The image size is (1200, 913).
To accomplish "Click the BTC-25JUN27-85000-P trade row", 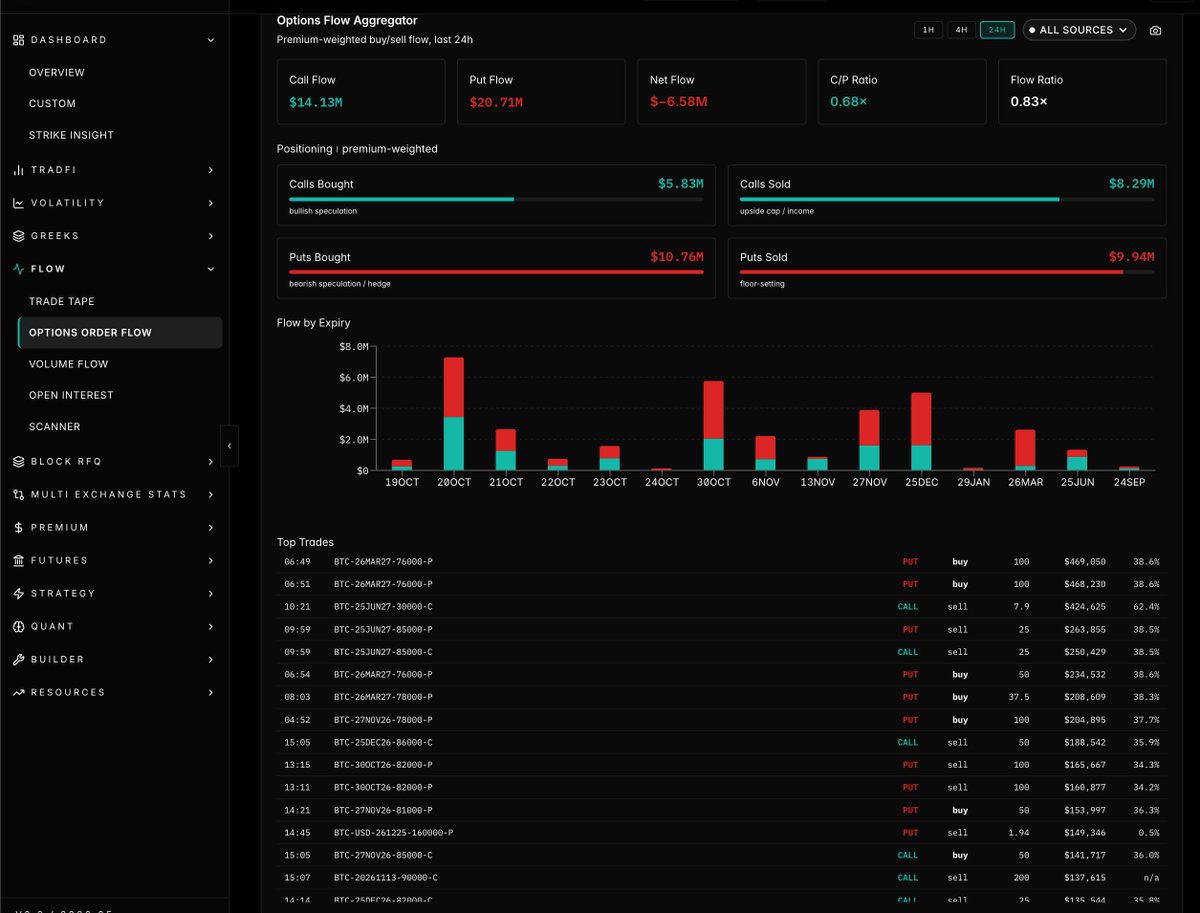I will [x=721, y=630].
